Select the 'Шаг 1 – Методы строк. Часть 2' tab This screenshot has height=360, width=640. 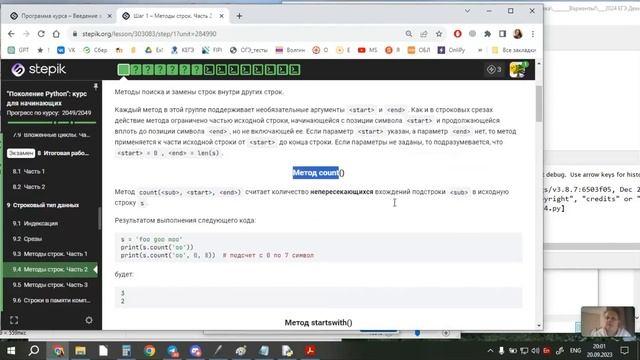click(172, 16)
